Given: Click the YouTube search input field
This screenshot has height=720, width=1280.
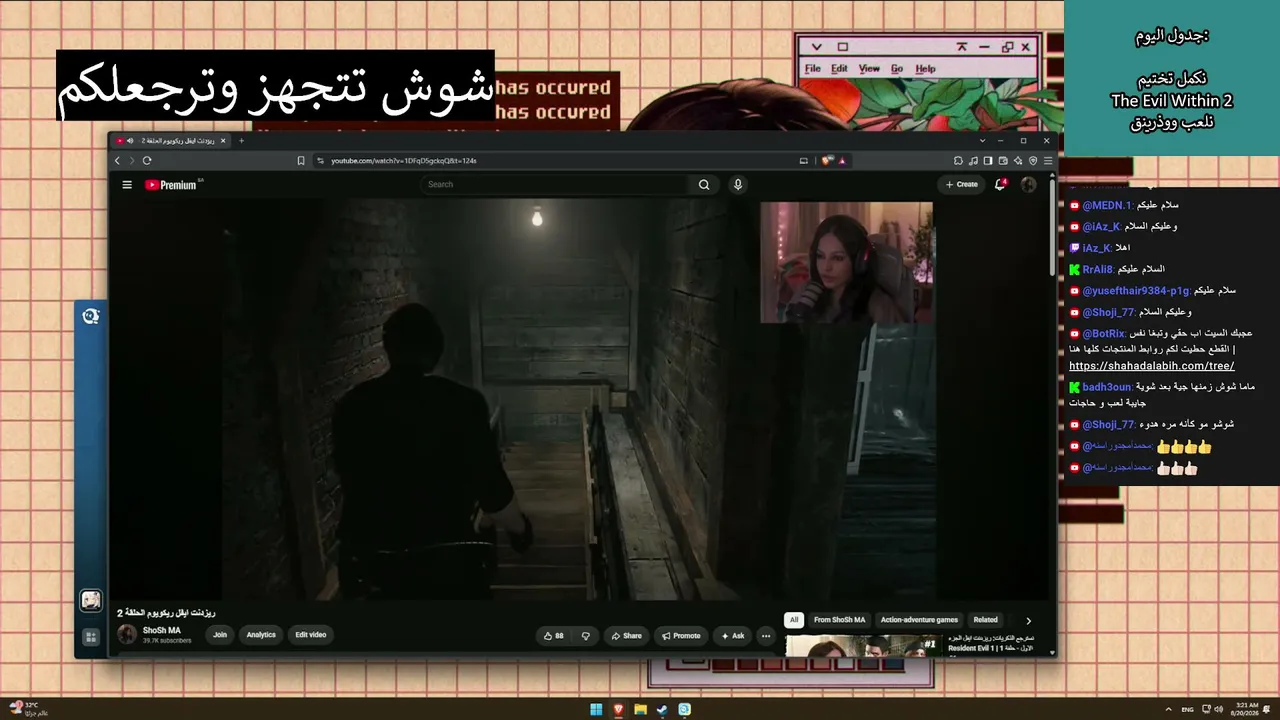Looking at the screenshot, I should pyautogui.click(x=555, y=185).
